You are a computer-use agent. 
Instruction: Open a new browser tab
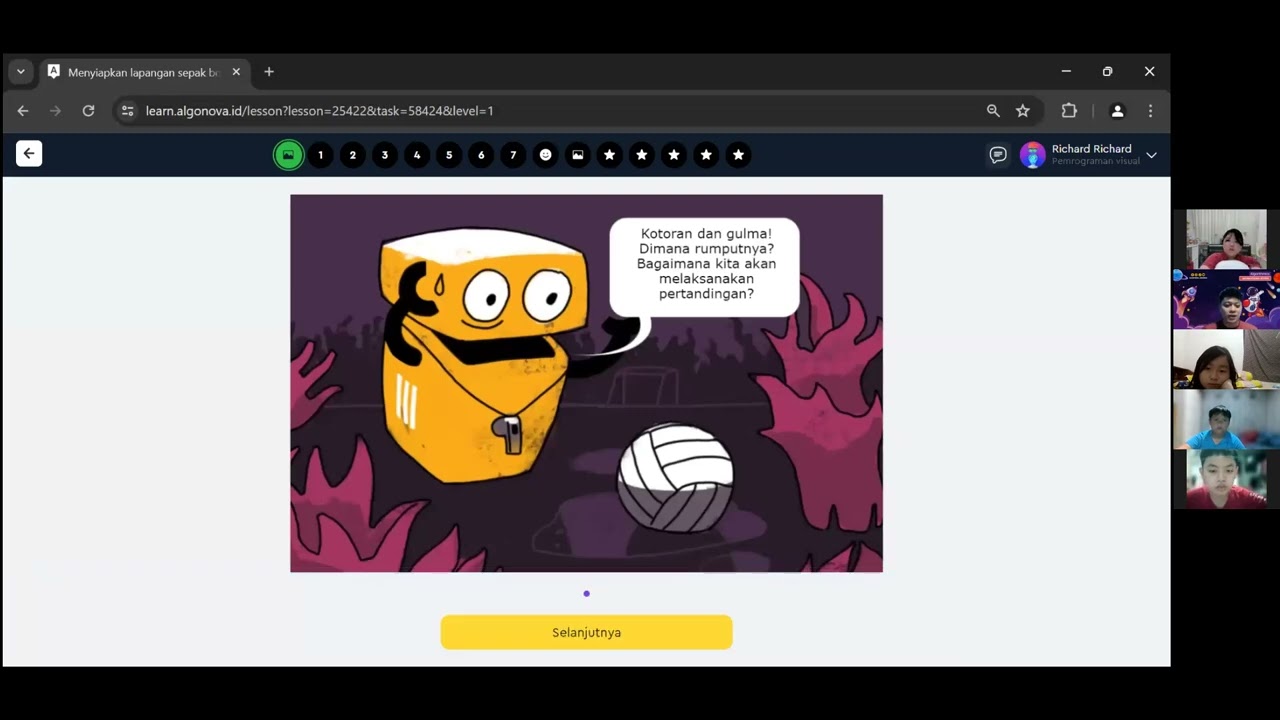click(x=269, y=72)
